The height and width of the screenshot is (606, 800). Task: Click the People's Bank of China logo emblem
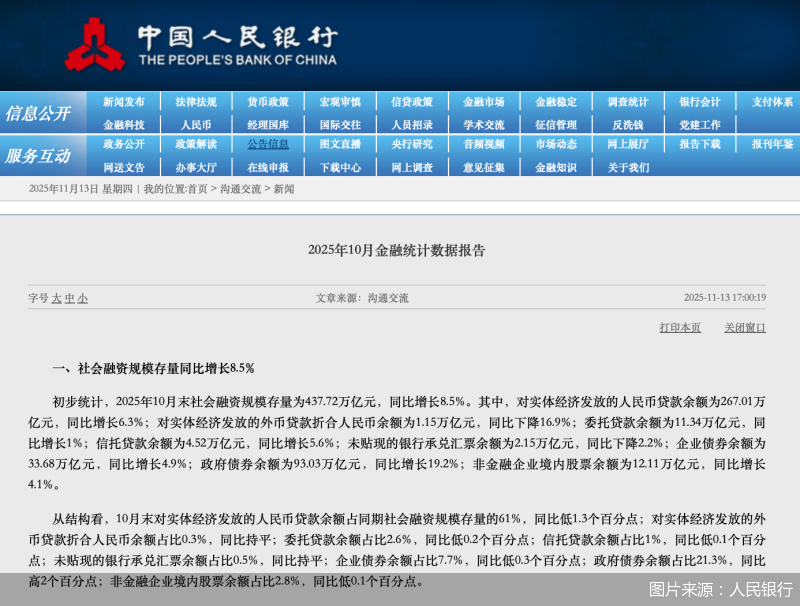pyautogui.click(x=97, y=42)
